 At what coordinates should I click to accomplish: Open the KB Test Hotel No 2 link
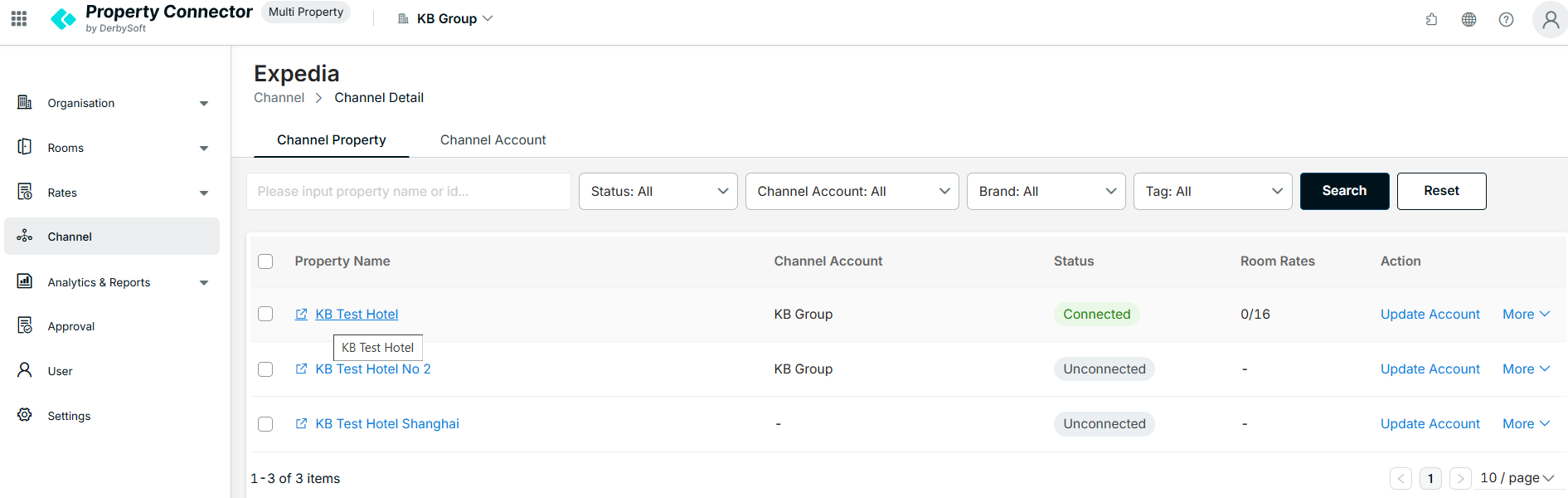click(x=373, y=369)
